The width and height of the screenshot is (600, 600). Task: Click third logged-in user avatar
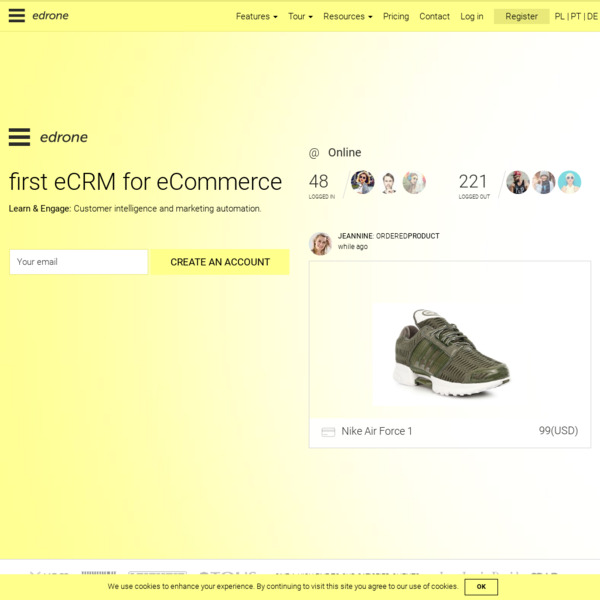[x=414, y=183]
